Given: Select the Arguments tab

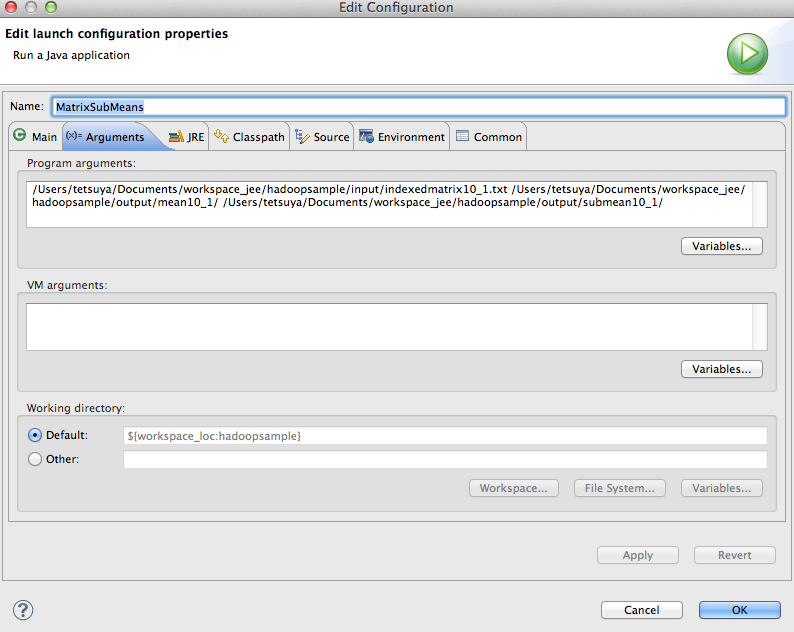Looking at the screenshot, I should pos(112,137).
